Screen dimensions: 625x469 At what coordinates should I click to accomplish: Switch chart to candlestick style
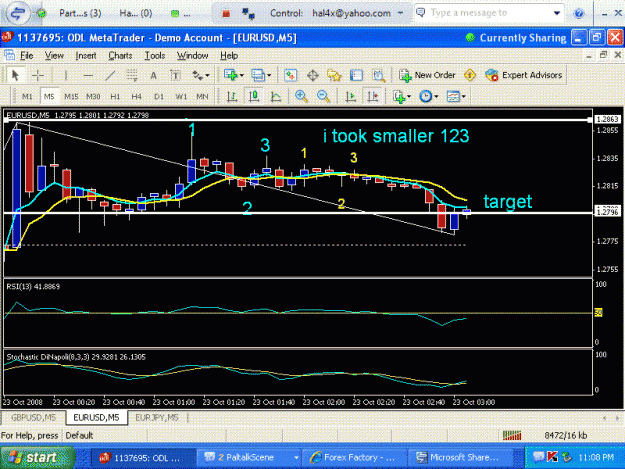pos(254,96)
